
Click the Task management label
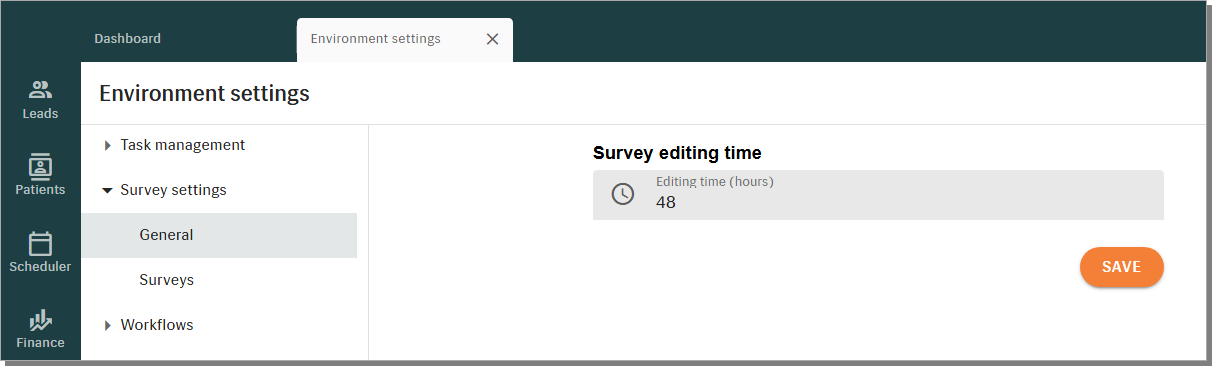tap(183, 145)
